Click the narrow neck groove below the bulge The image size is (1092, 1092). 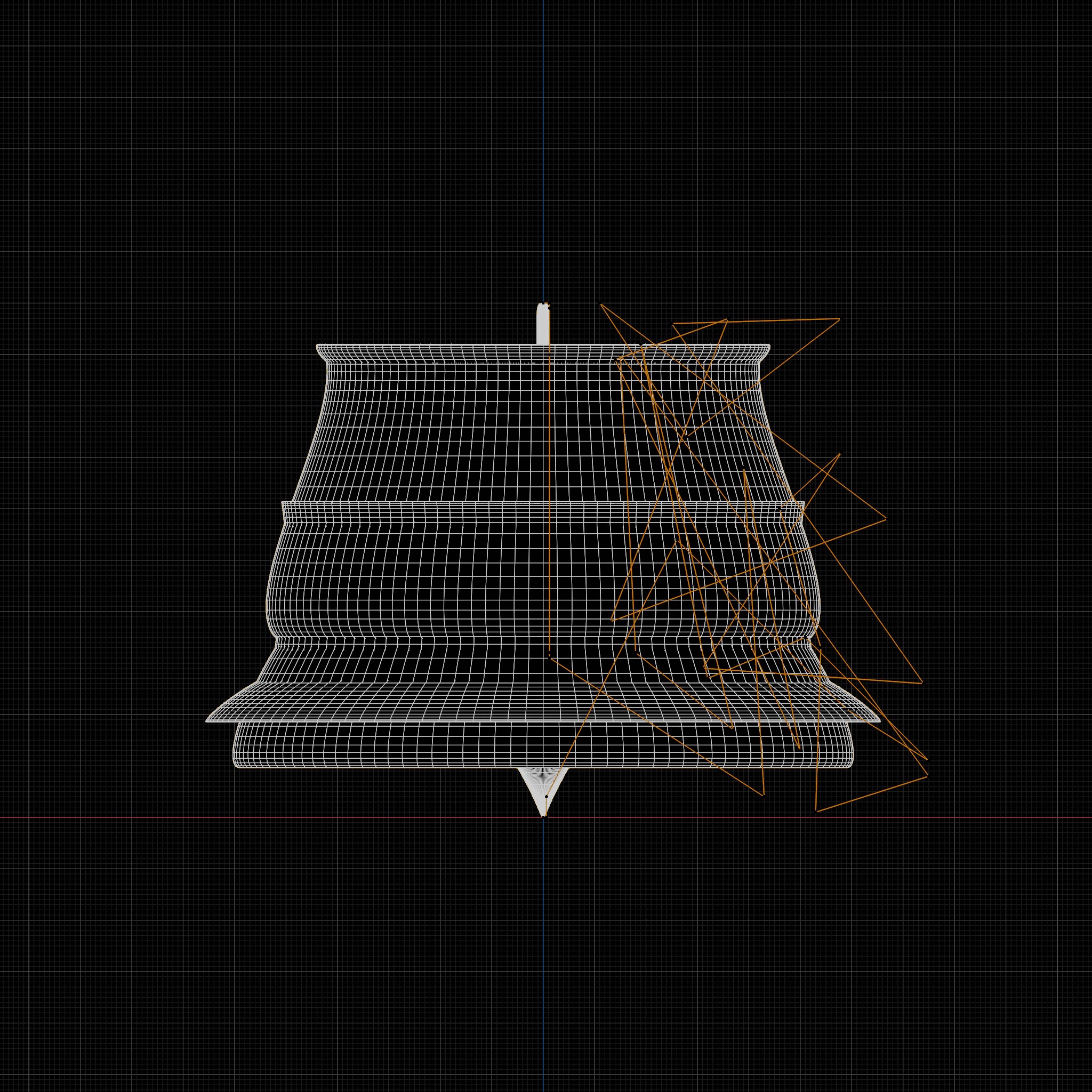(543, 642)
